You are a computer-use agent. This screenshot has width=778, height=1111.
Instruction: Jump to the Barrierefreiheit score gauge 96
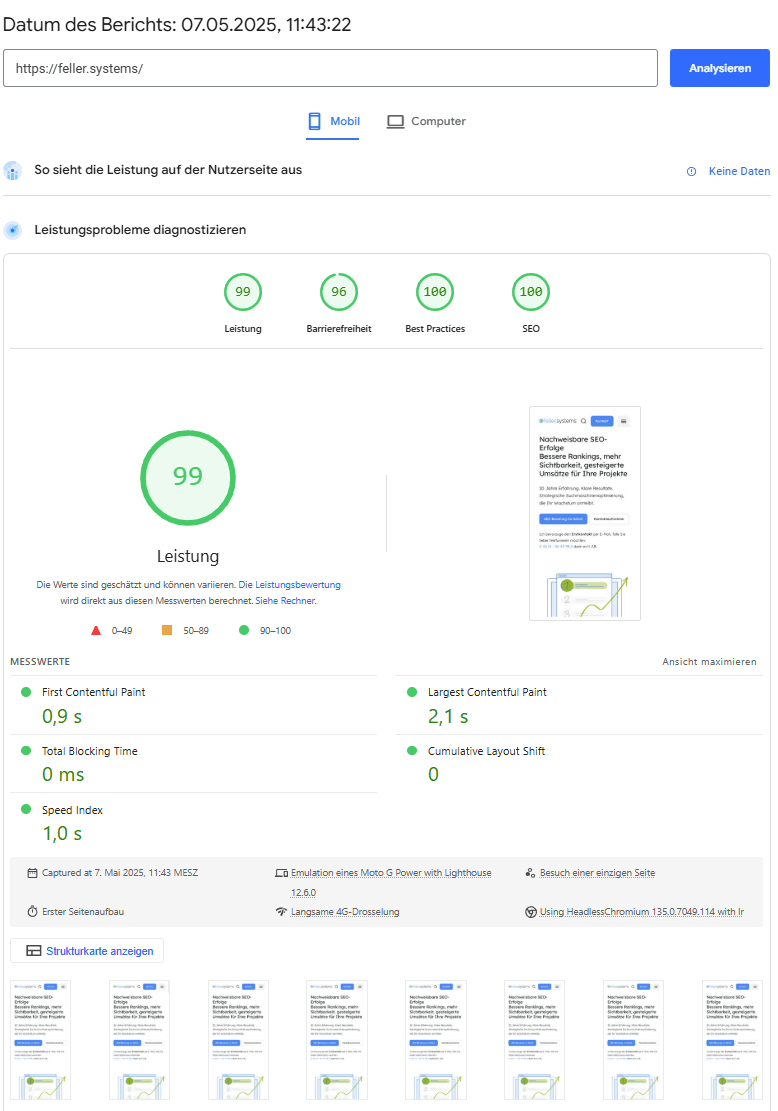point(339,292)
